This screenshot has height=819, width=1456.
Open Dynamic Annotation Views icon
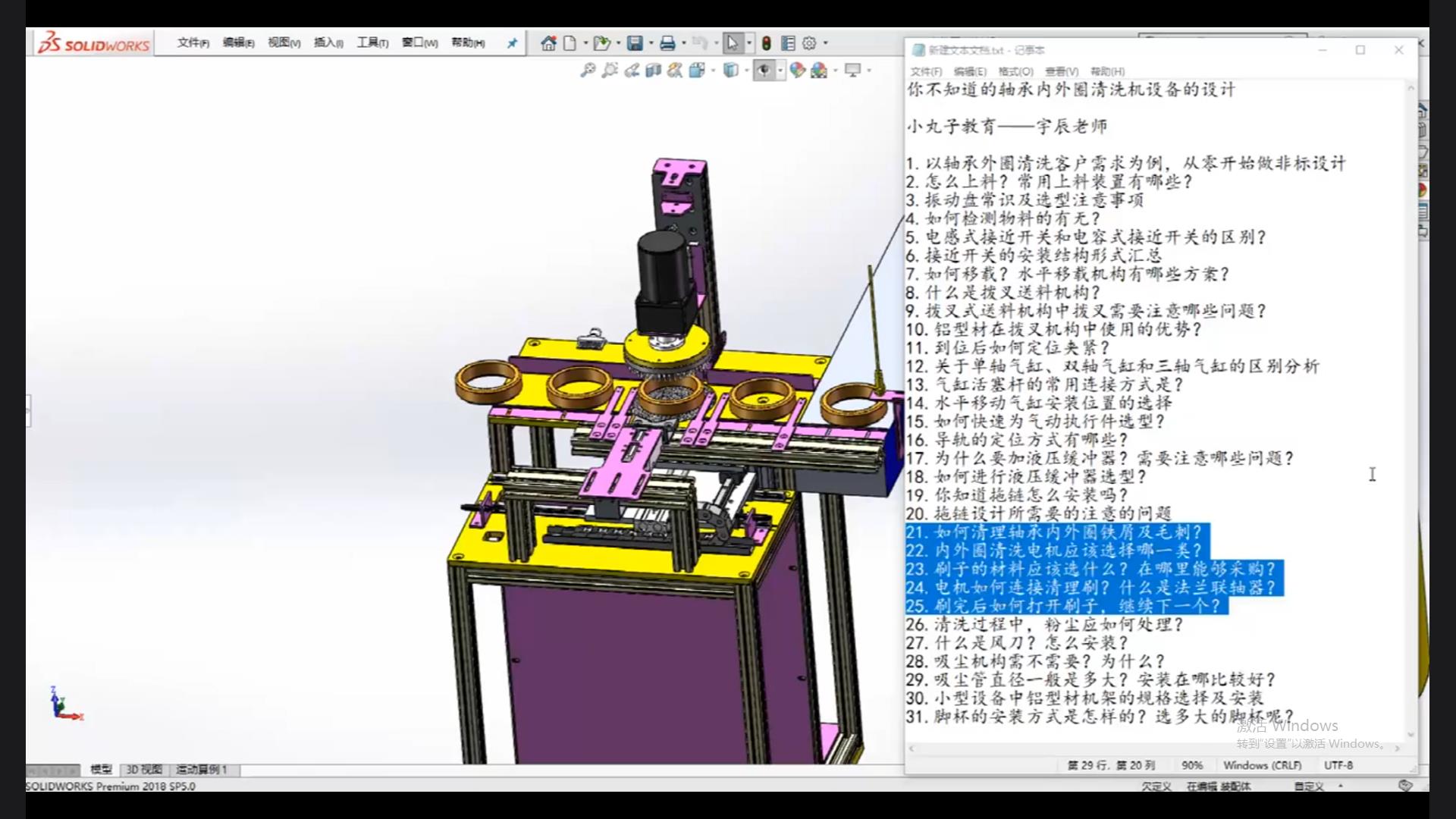point(674,71)
